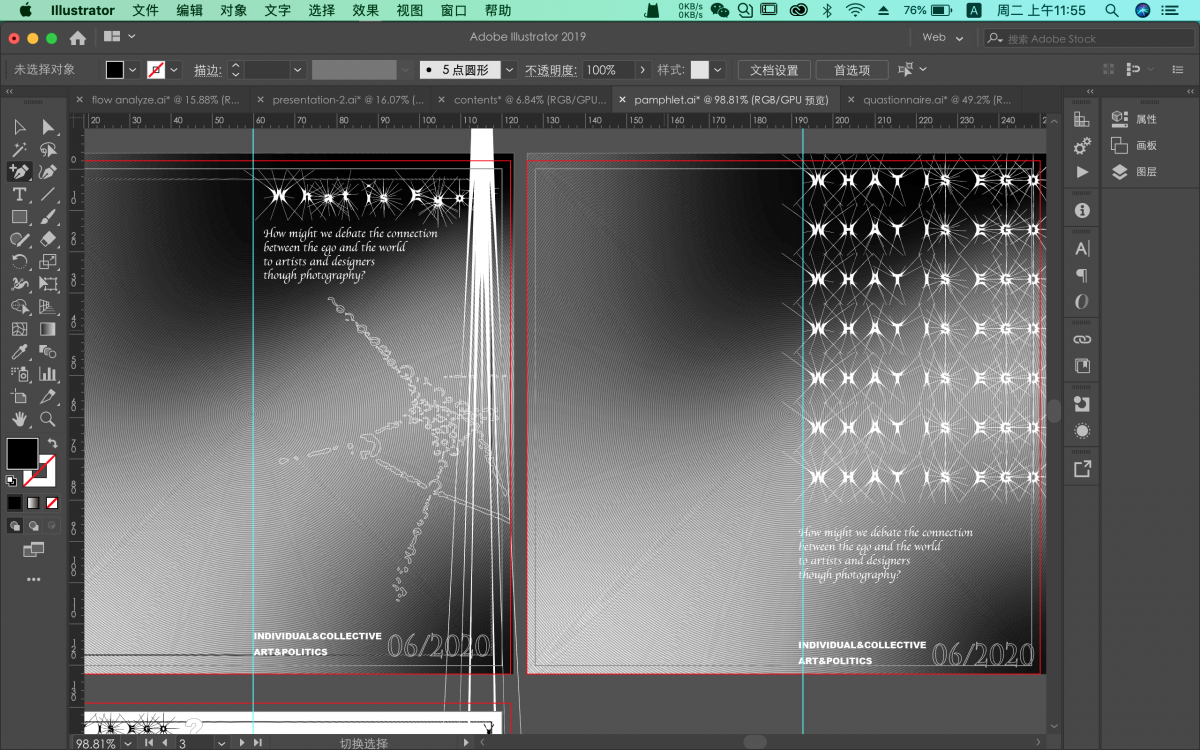
Task: Select the Curvature tool
Action: (48, 172)
